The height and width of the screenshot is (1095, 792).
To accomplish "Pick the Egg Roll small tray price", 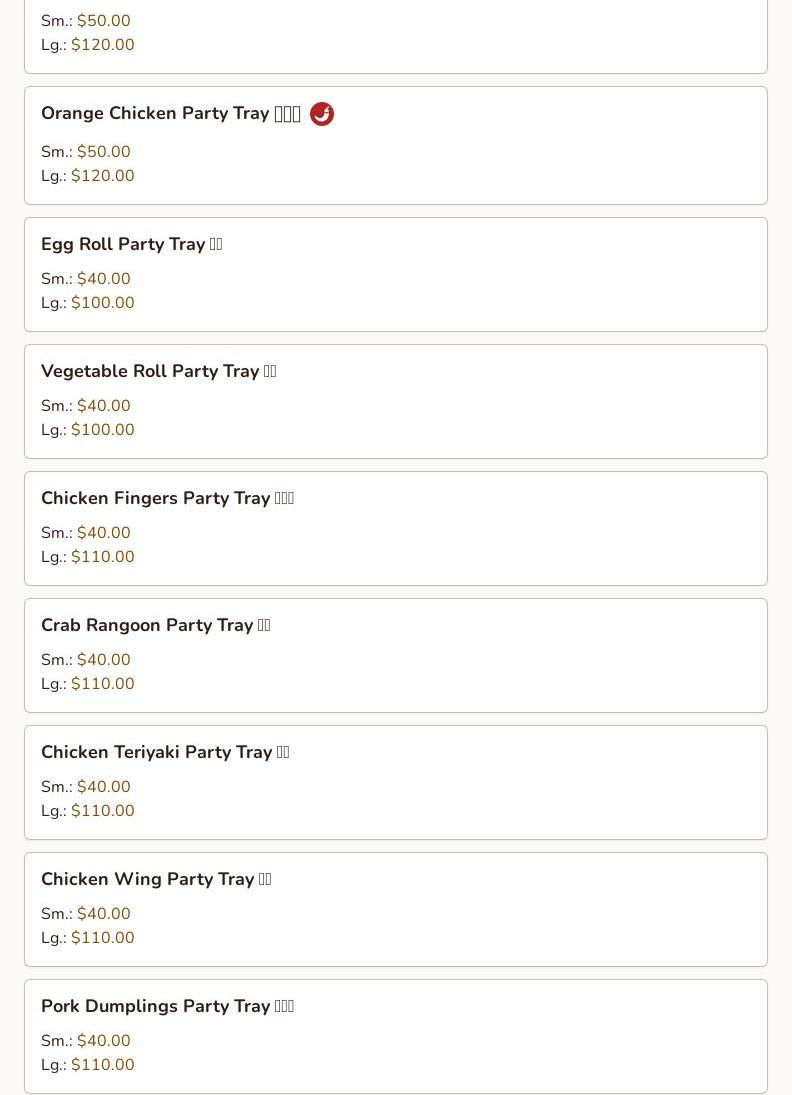I will coord(103,279).
